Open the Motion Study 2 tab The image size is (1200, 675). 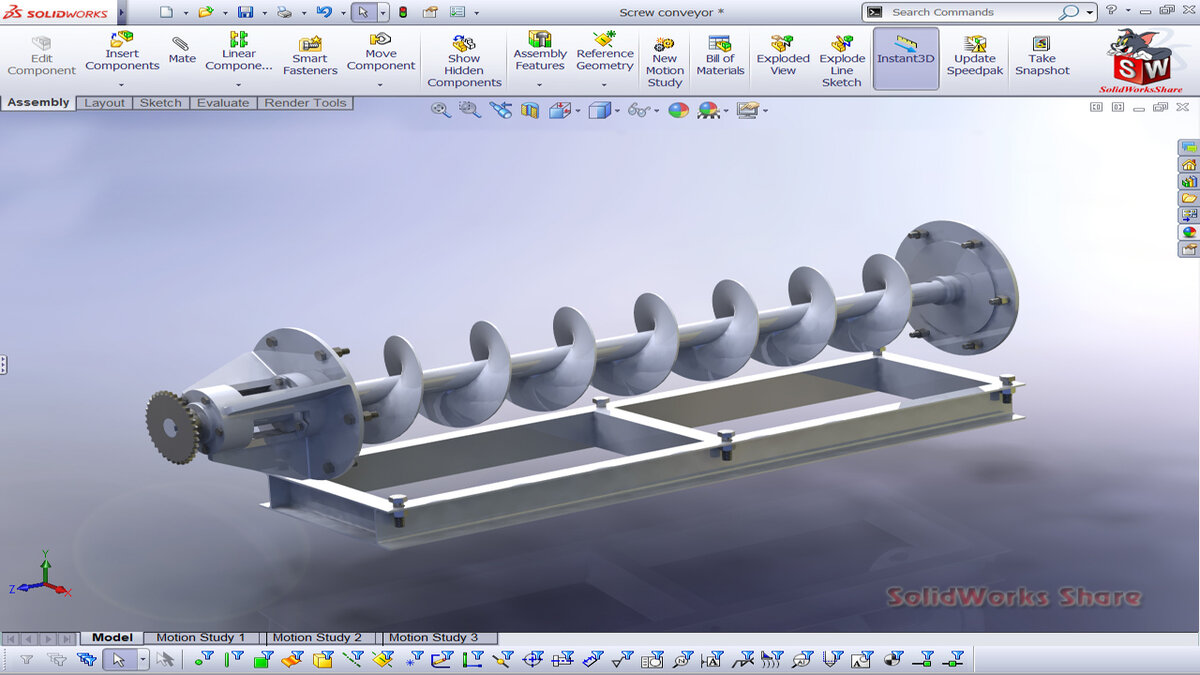[317, 637]
